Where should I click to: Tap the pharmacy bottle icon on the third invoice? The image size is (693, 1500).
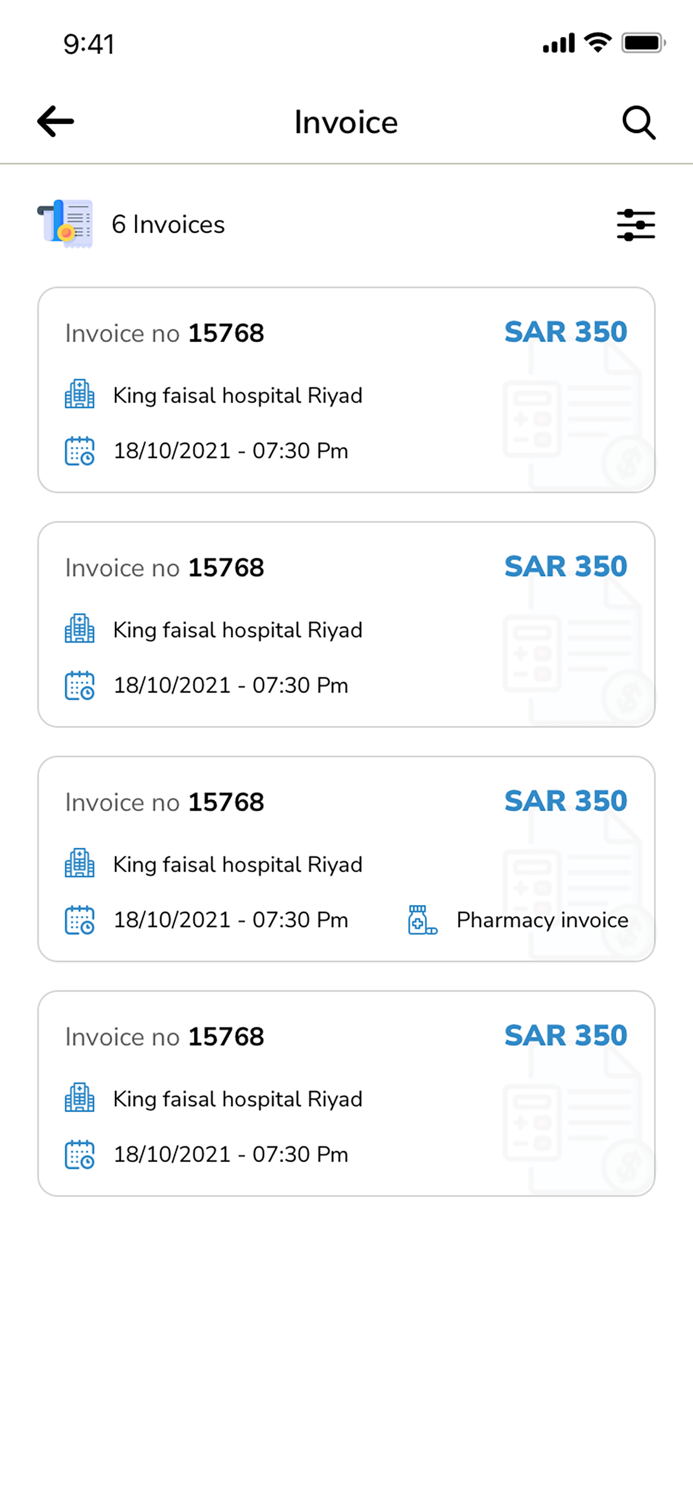click(x=424, y=918)
